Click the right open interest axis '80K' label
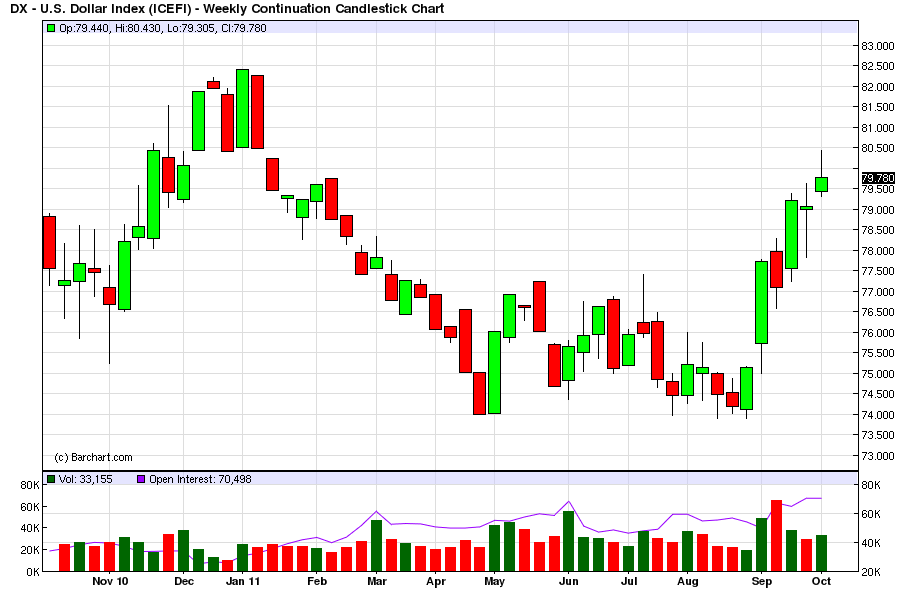Screen dimensions: 900x612 point(871,485)
